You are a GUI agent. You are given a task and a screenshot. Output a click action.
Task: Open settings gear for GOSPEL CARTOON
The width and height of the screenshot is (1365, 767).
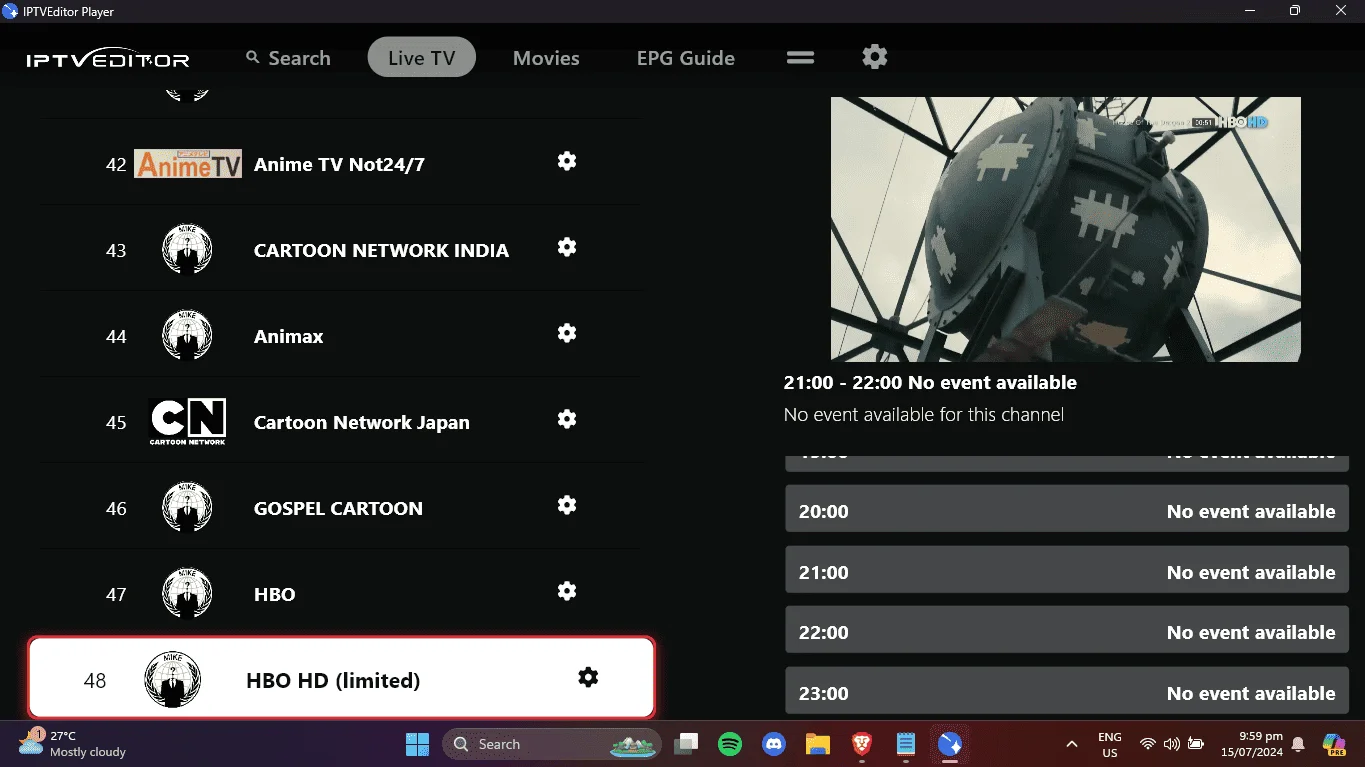pyautogui.click(x=567, y=505)
